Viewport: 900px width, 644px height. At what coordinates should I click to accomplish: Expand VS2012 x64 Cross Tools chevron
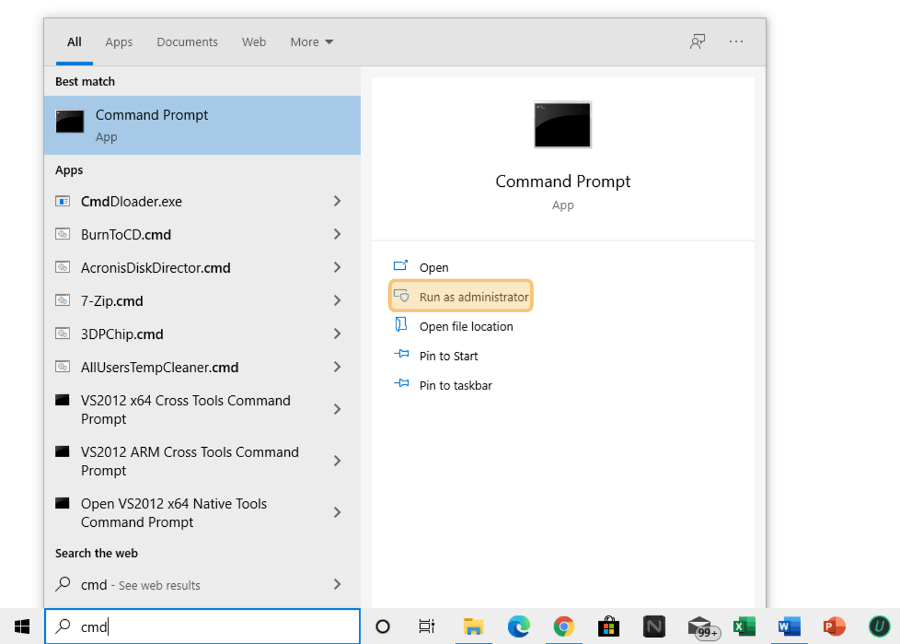click(338, 409)
